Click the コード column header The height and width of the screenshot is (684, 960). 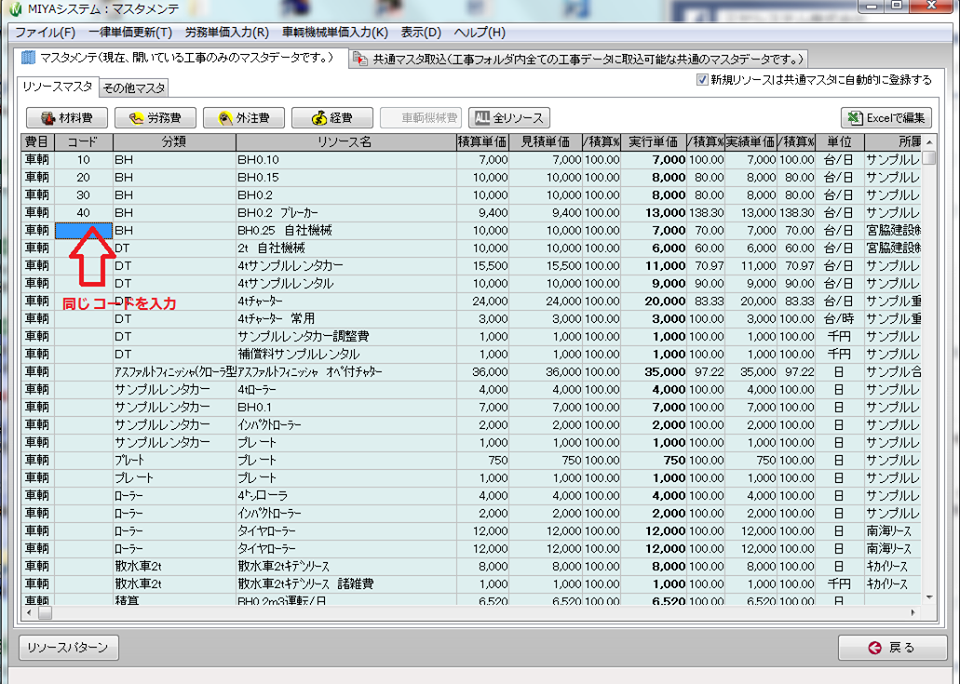(84, 142)
